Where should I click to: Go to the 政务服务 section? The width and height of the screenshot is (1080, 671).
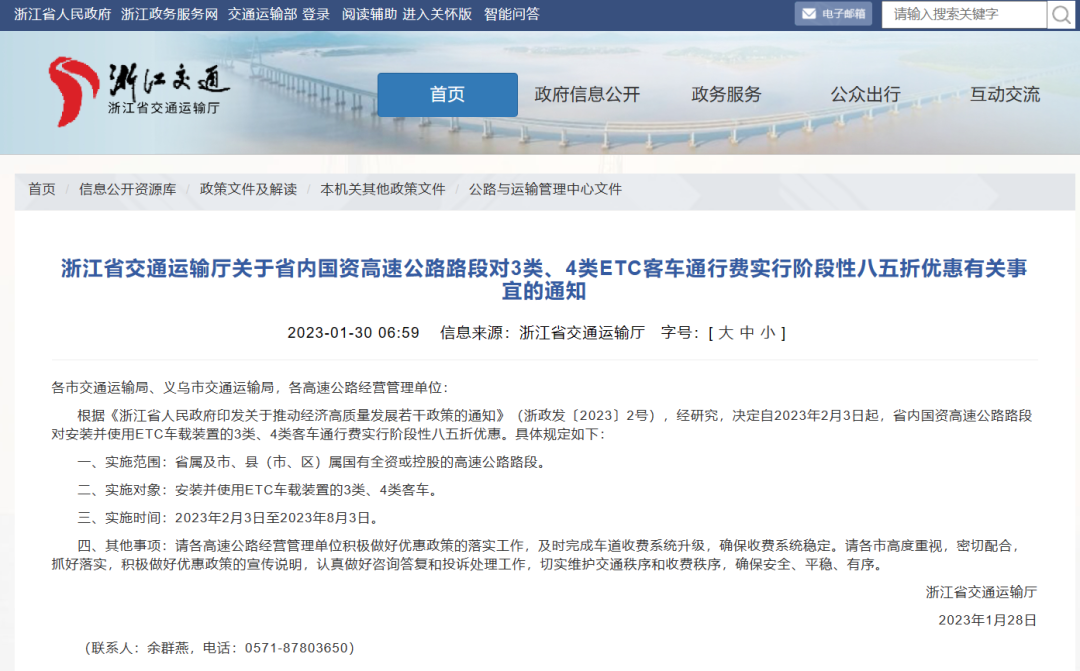point(726,95)
